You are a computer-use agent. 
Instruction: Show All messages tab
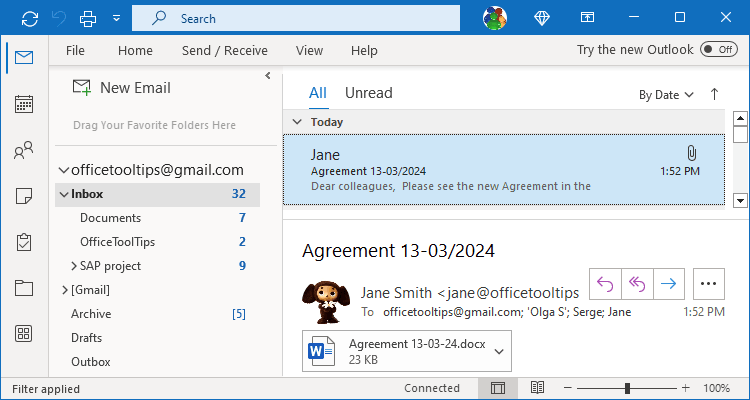pos(318,93)
